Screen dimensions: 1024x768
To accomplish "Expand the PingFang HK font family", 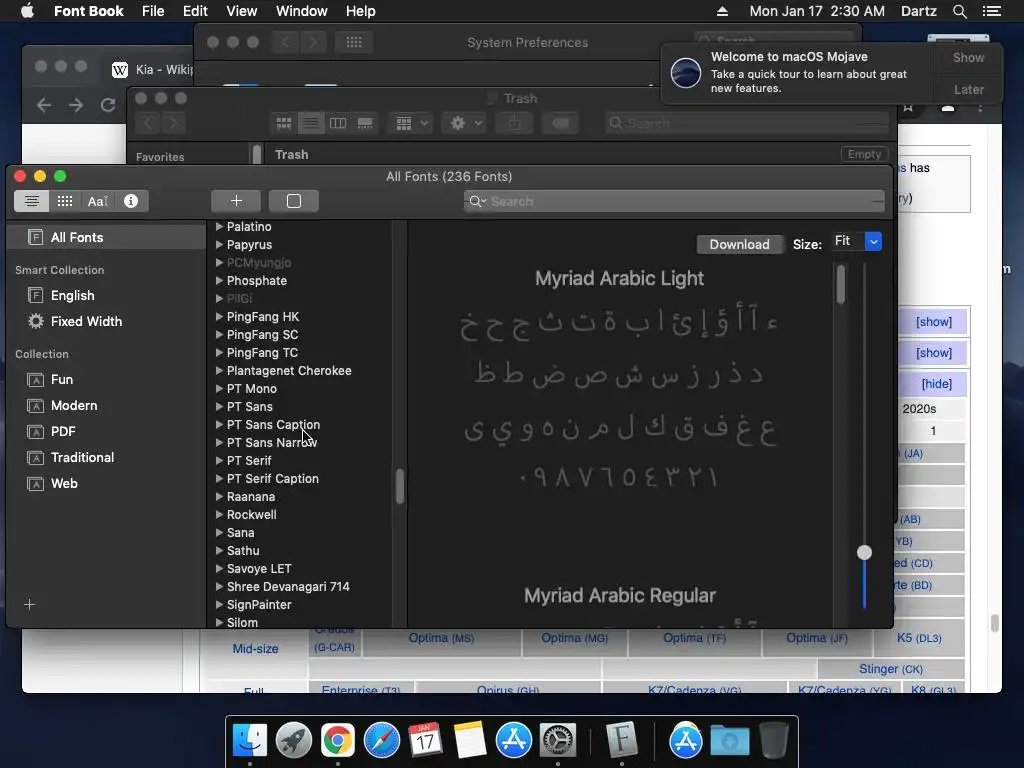I will [x=219, y=317].
